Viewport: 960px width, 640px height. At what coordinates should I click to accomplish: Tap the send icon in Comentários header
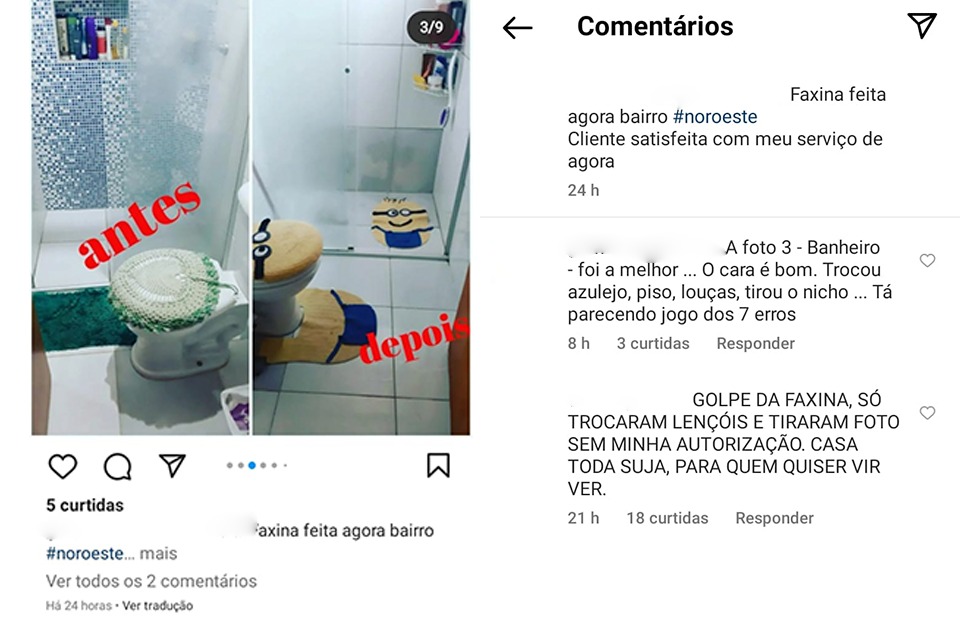click(922, 25)
